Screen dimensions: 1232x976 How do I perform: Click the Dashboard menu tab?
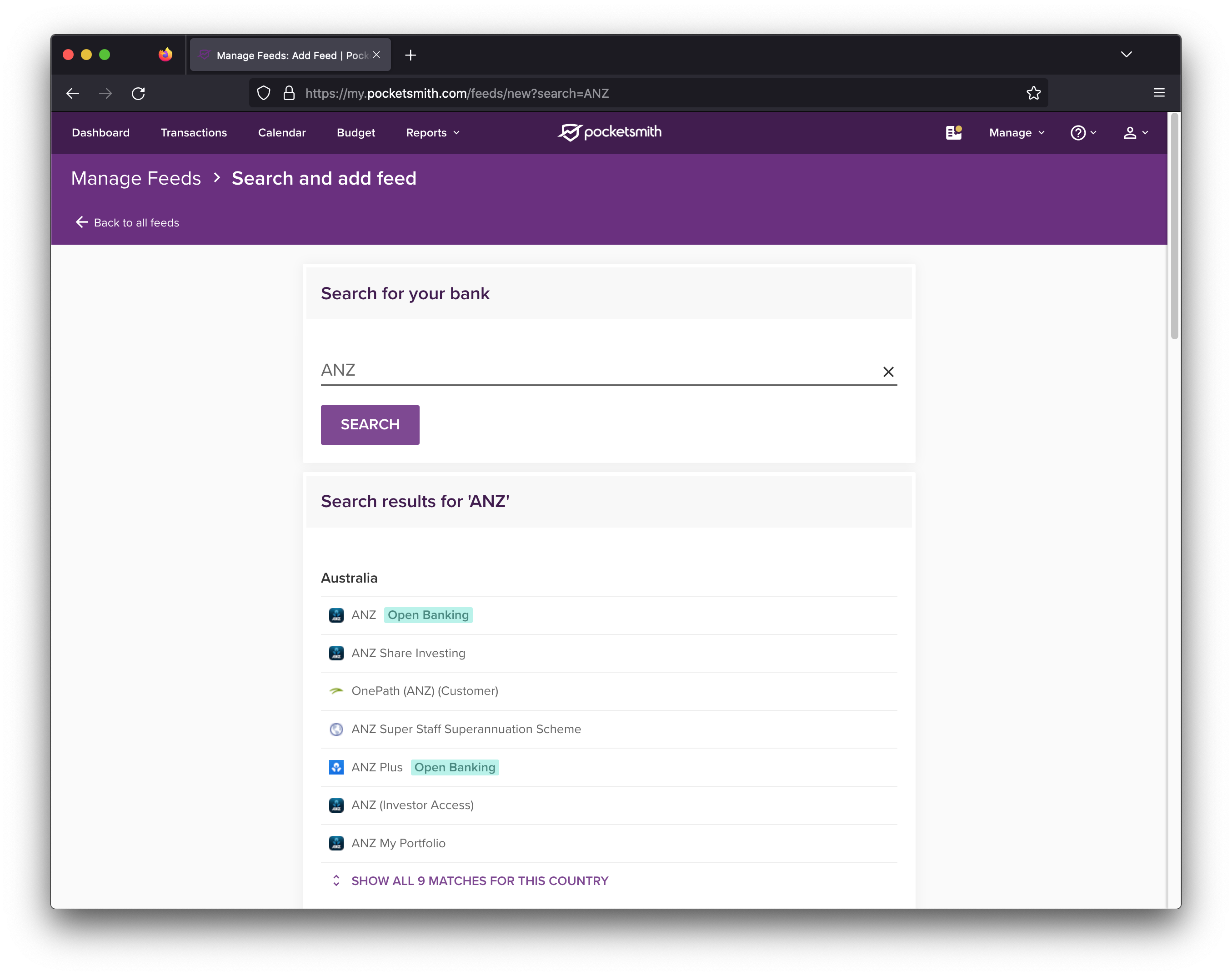pos(99,132)
